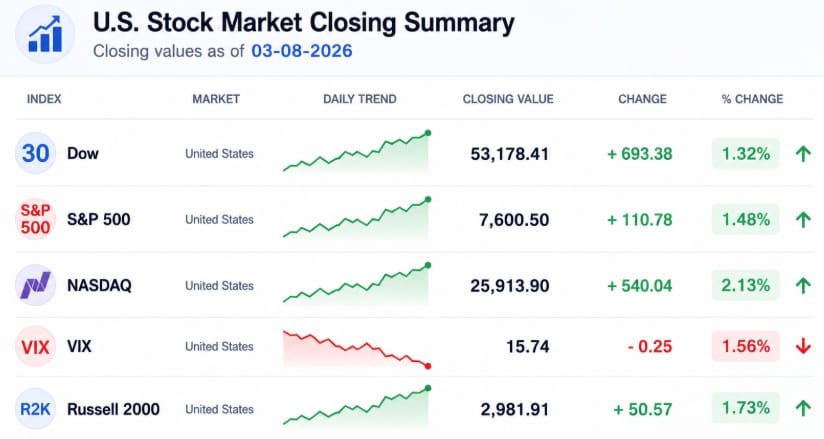View the red VIX daily trend sparkline
The height and width of the screenshot is (439, 824).
(357, 349)
